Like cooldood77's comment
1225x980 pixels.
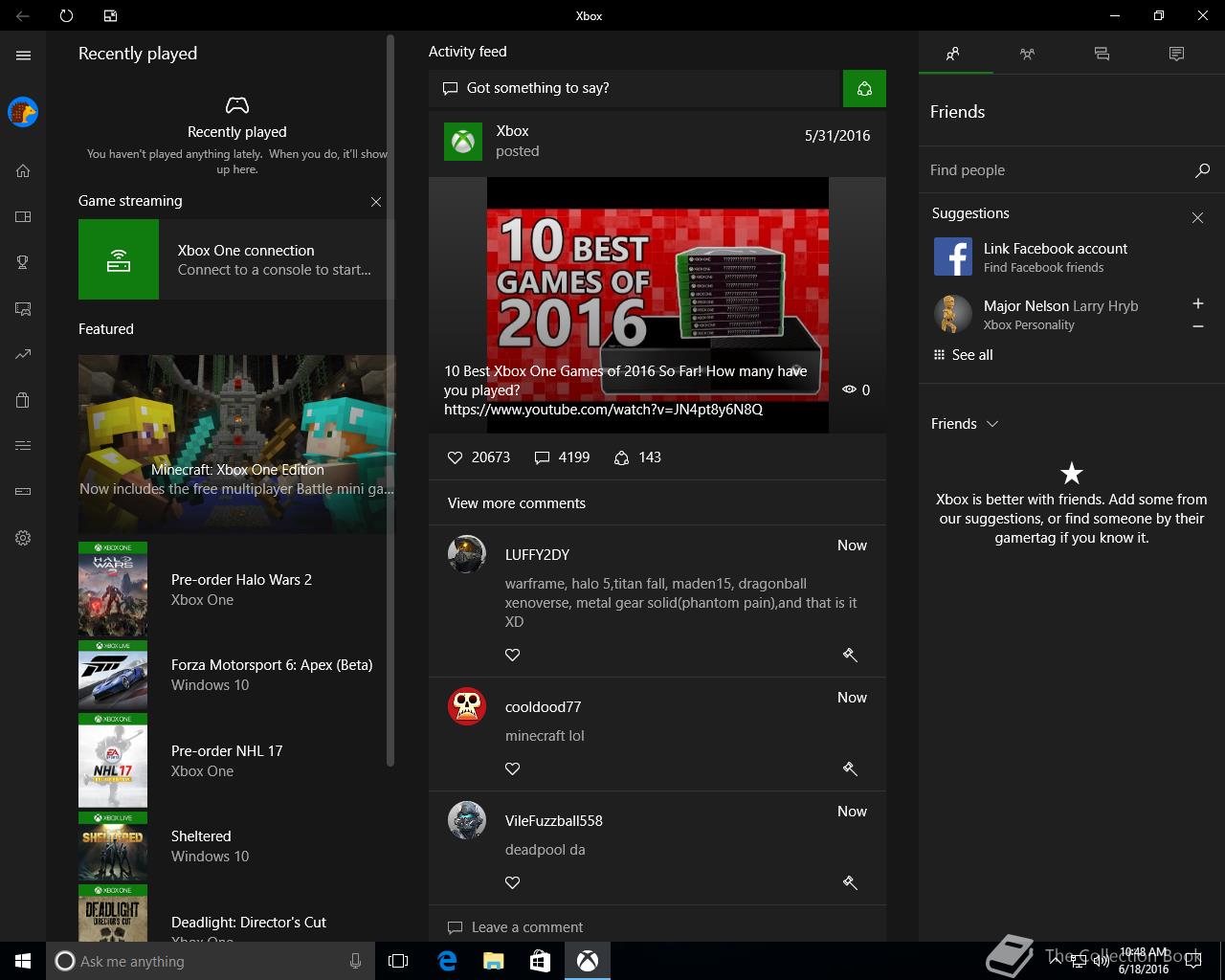coord(513,768)
